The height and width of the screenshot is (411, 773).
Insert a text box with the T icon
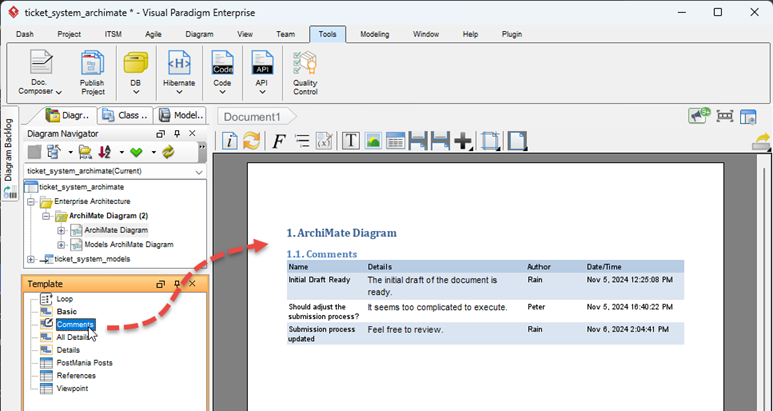351,141
